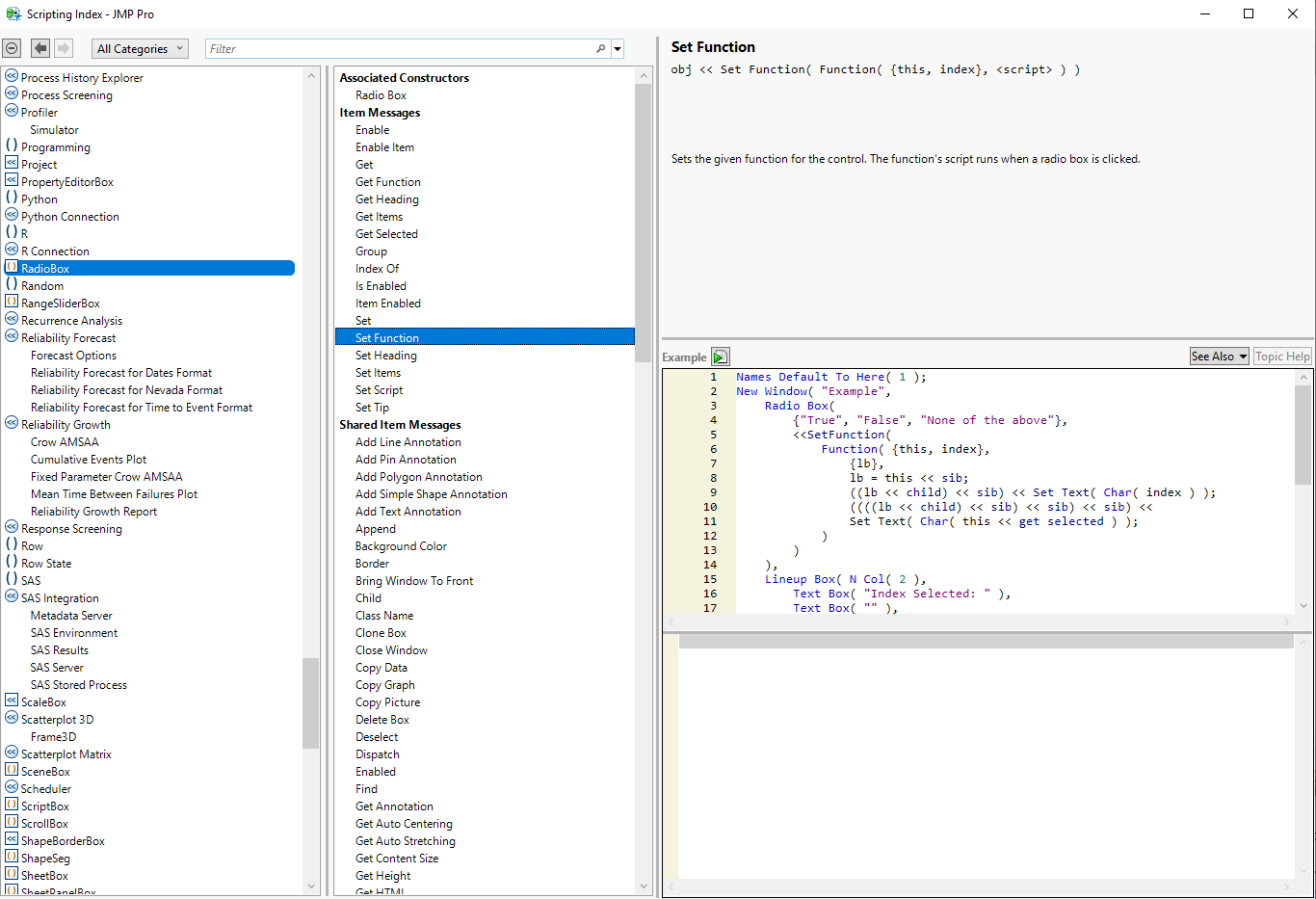Open the All Categories dropdown
Screen dimensions: 1316x899
point(140,48)
